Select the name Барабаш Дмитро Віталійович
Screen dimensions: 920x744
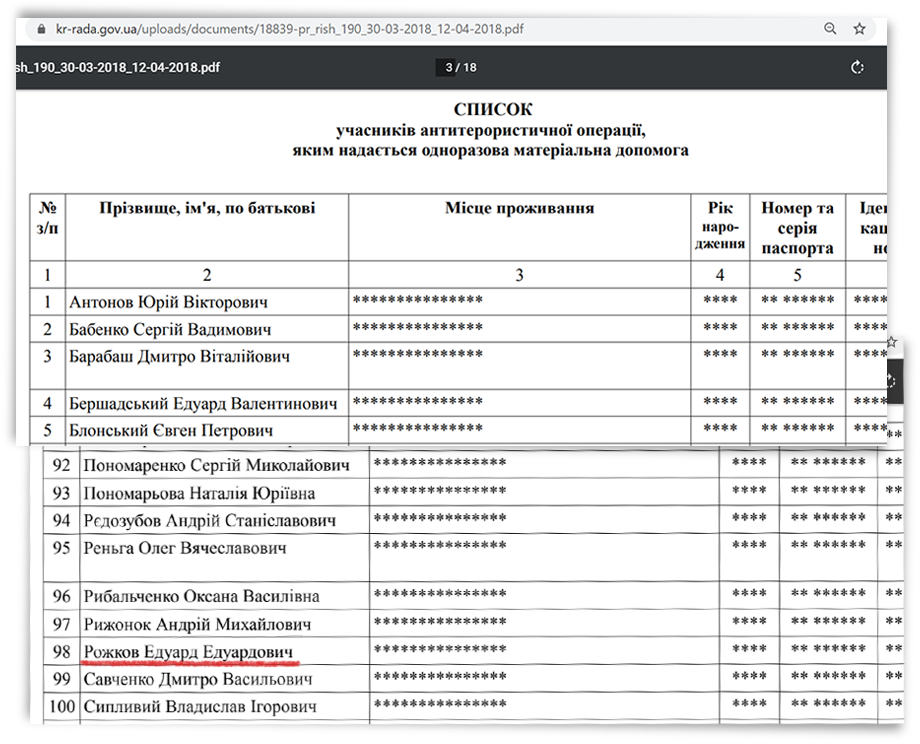(x=180, y=357)
